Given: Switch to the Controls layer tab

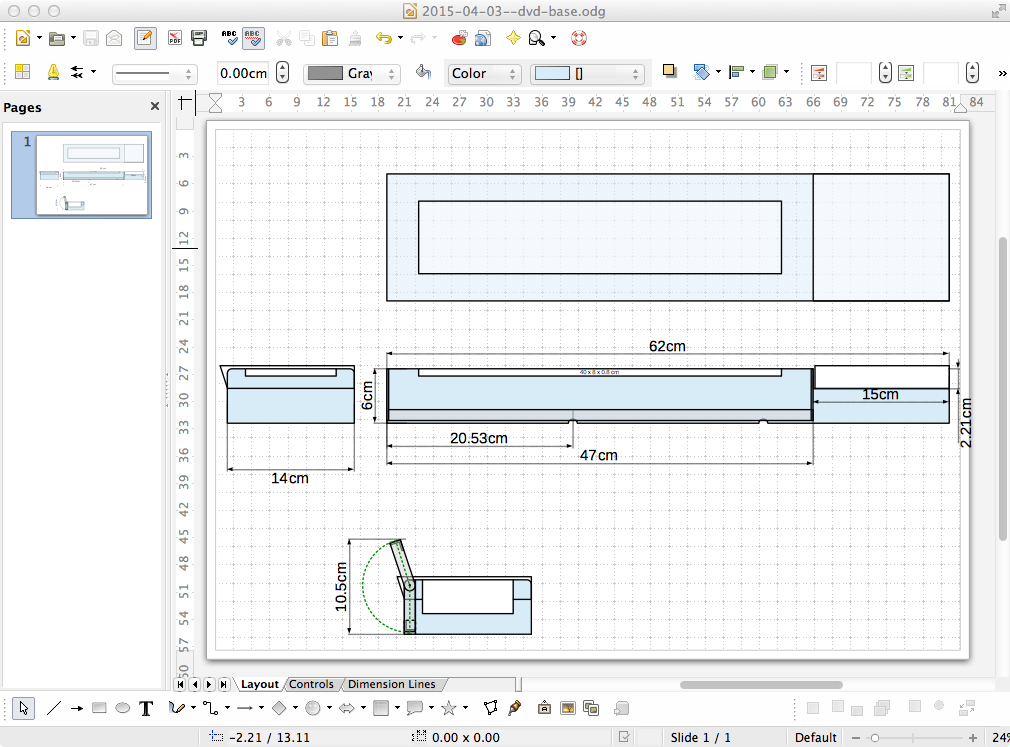Looking at the screenshot, I should (311, 684).
